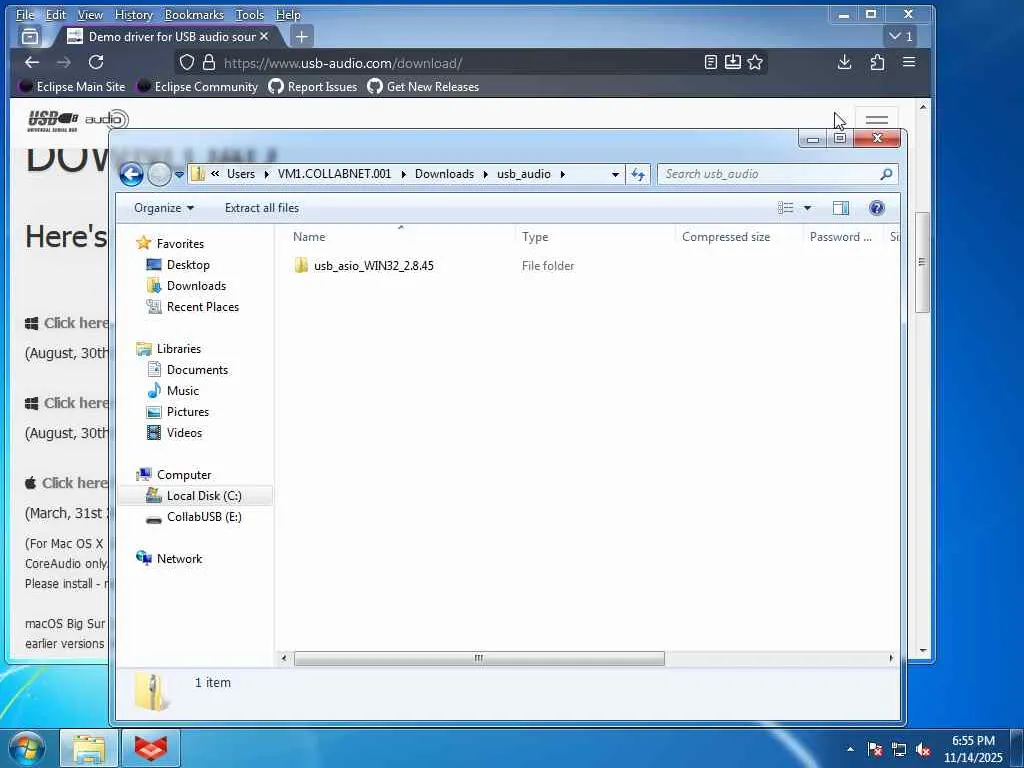Screen dimensions: 1024x768
Task: Expand arrow after usb_audio breadcrumb
Action: click(562, 174)
